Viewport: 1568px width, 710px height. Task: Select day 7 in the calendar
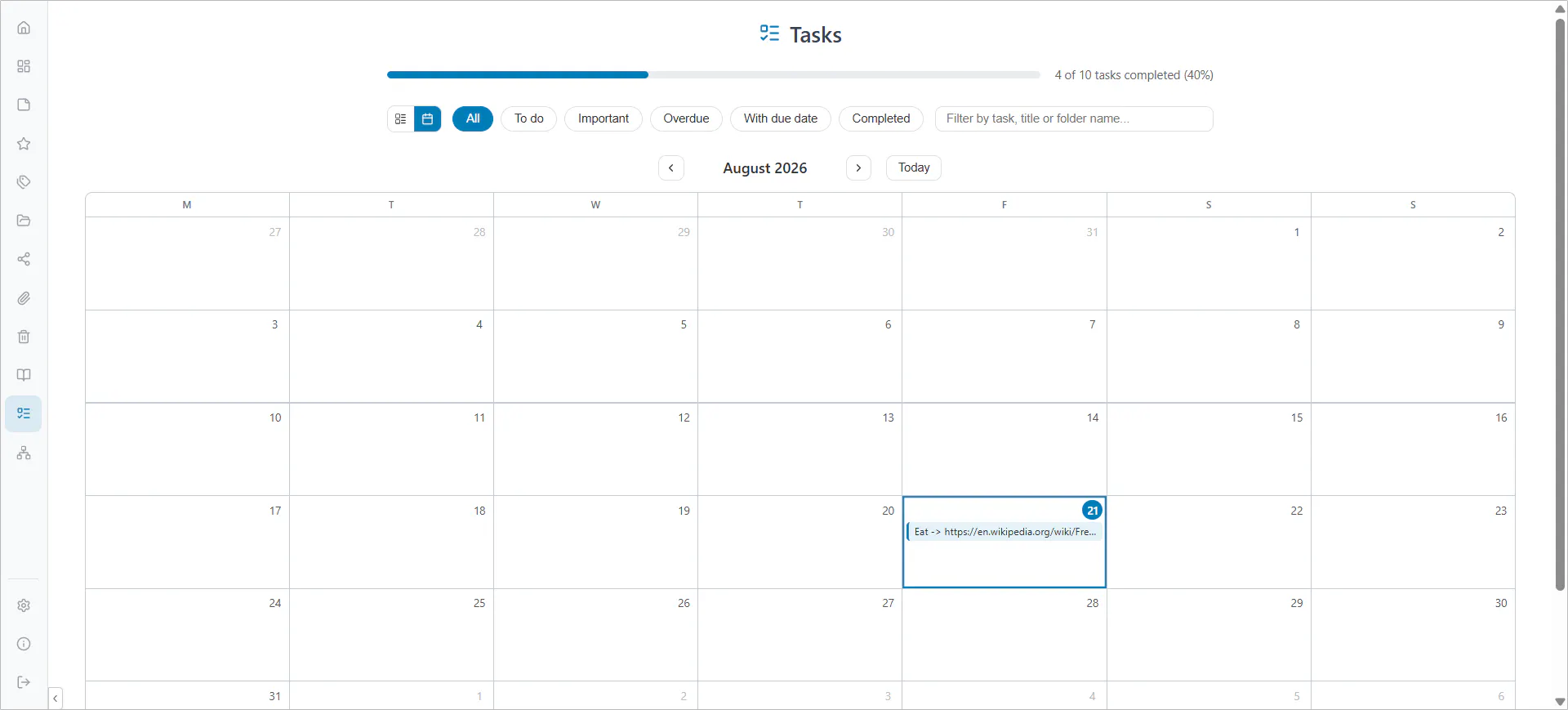pyautogui.click(x=1004, y=356)
